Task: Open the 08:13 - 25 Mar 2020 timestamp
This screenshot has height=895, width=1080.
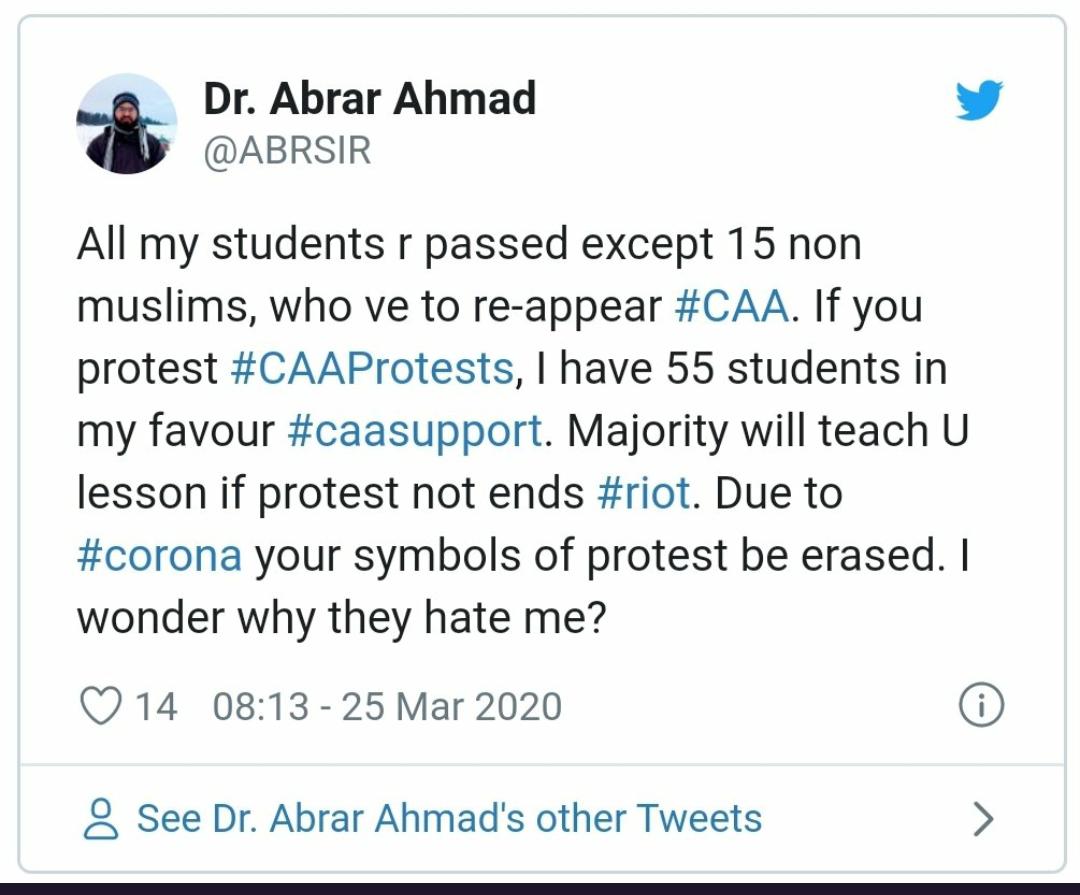Action: point(387,707)
